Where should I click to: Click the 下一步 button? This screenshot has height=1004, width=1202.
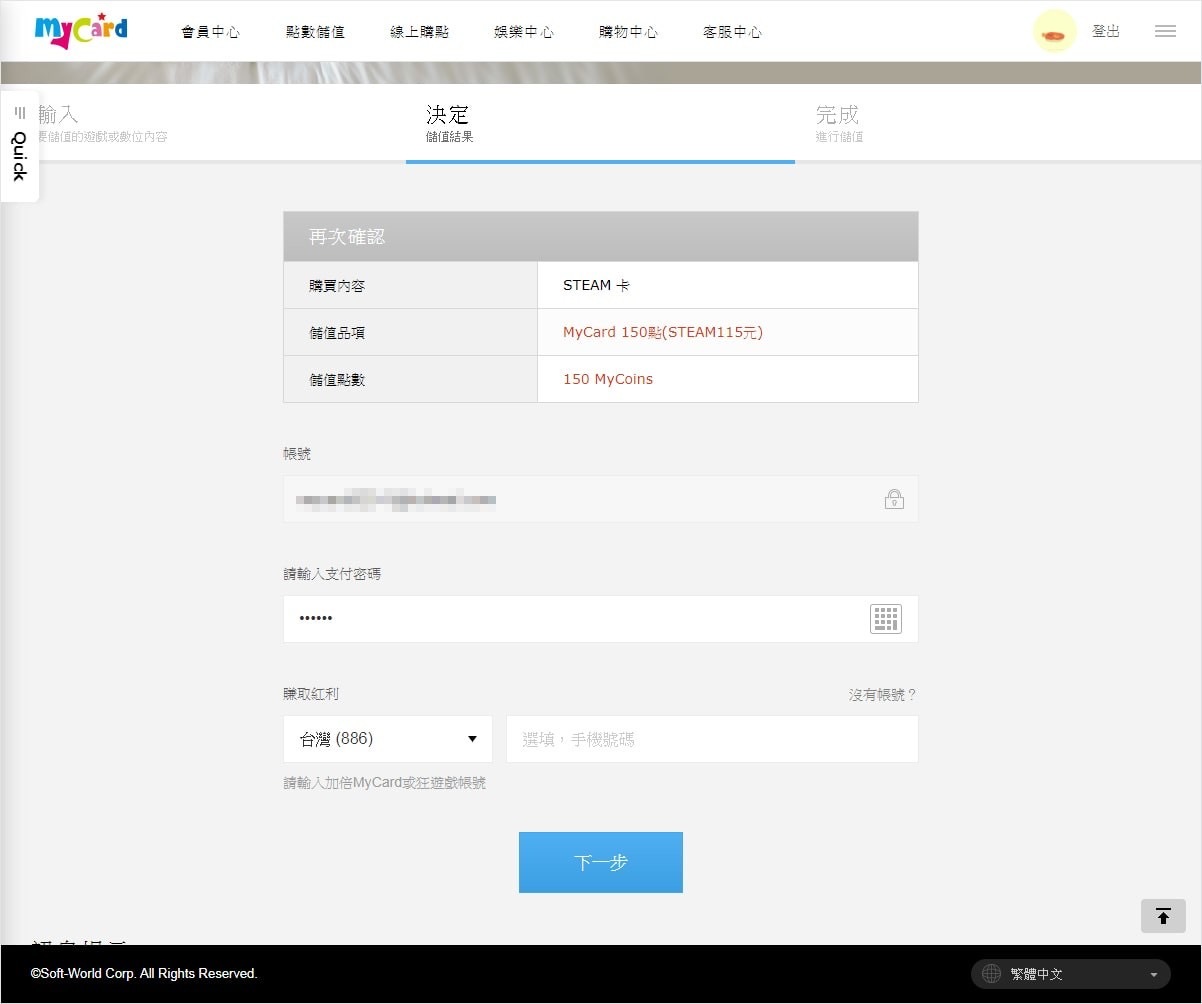pyautogui.click(x=601, y=862)
